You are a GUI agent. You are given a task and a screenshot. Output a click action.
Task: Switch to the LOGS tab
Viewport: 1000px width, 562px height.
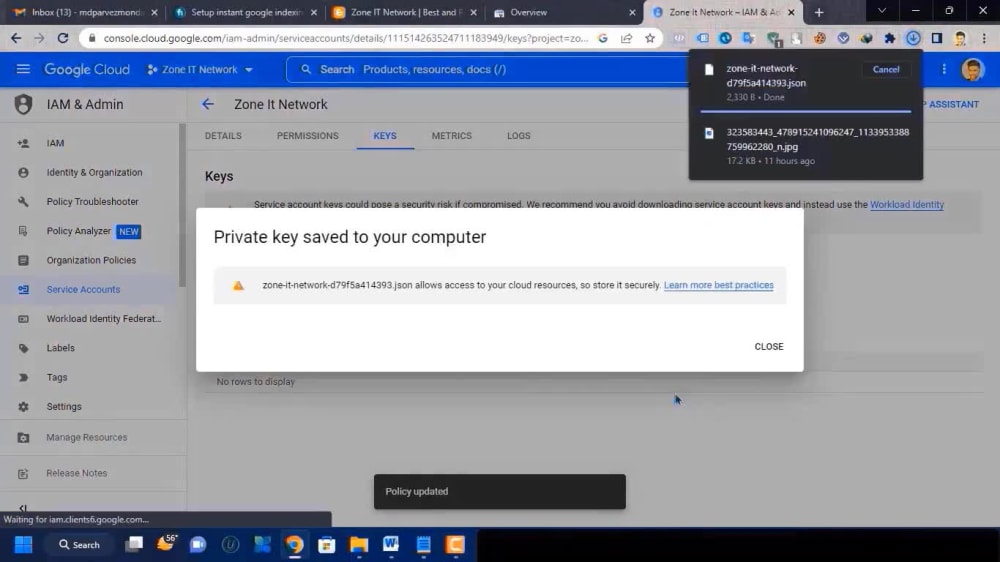coord(518,136)
